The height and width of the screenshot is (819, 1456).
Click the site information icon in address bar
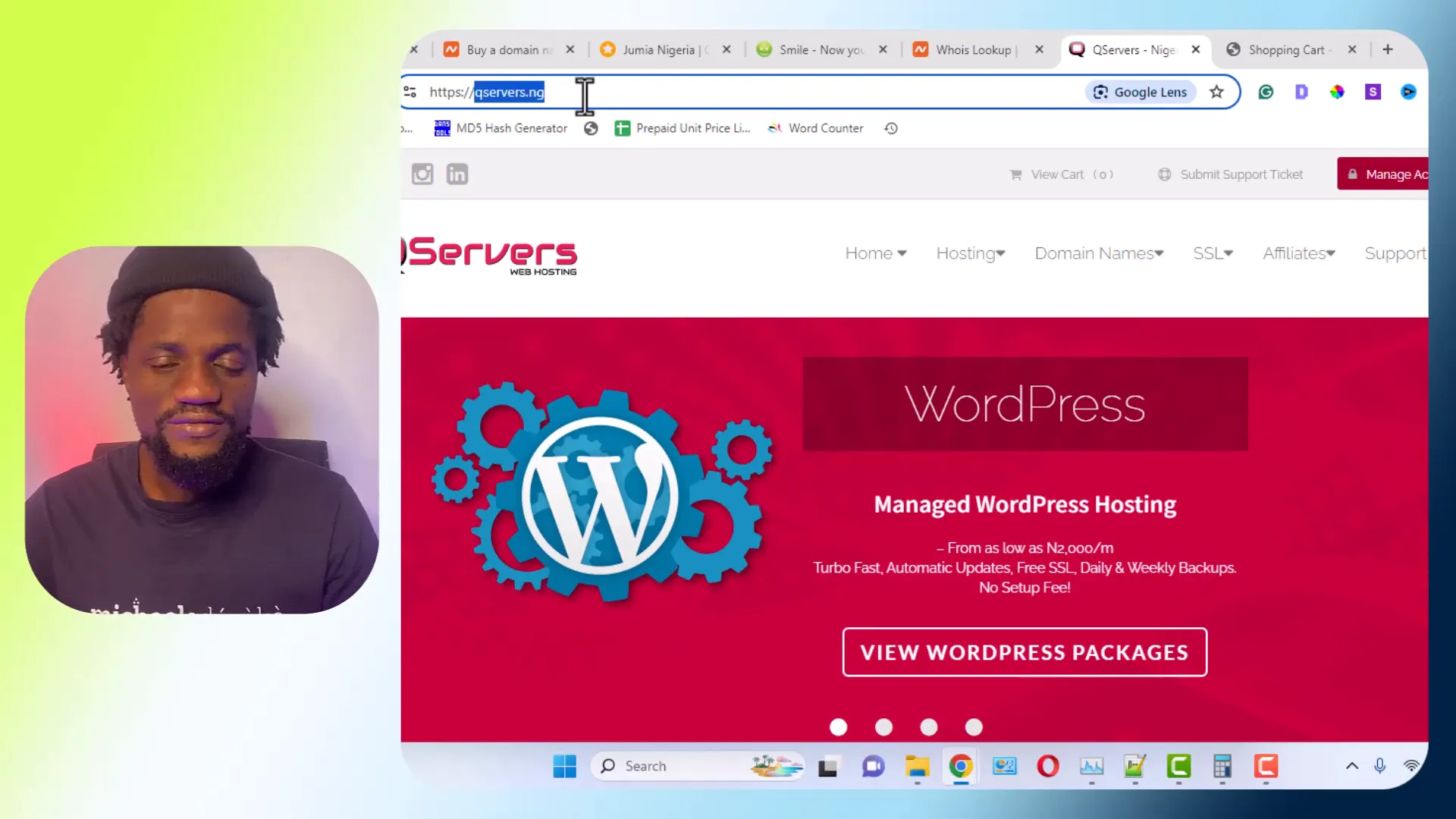pyautogui.click(x=410, y=92)
